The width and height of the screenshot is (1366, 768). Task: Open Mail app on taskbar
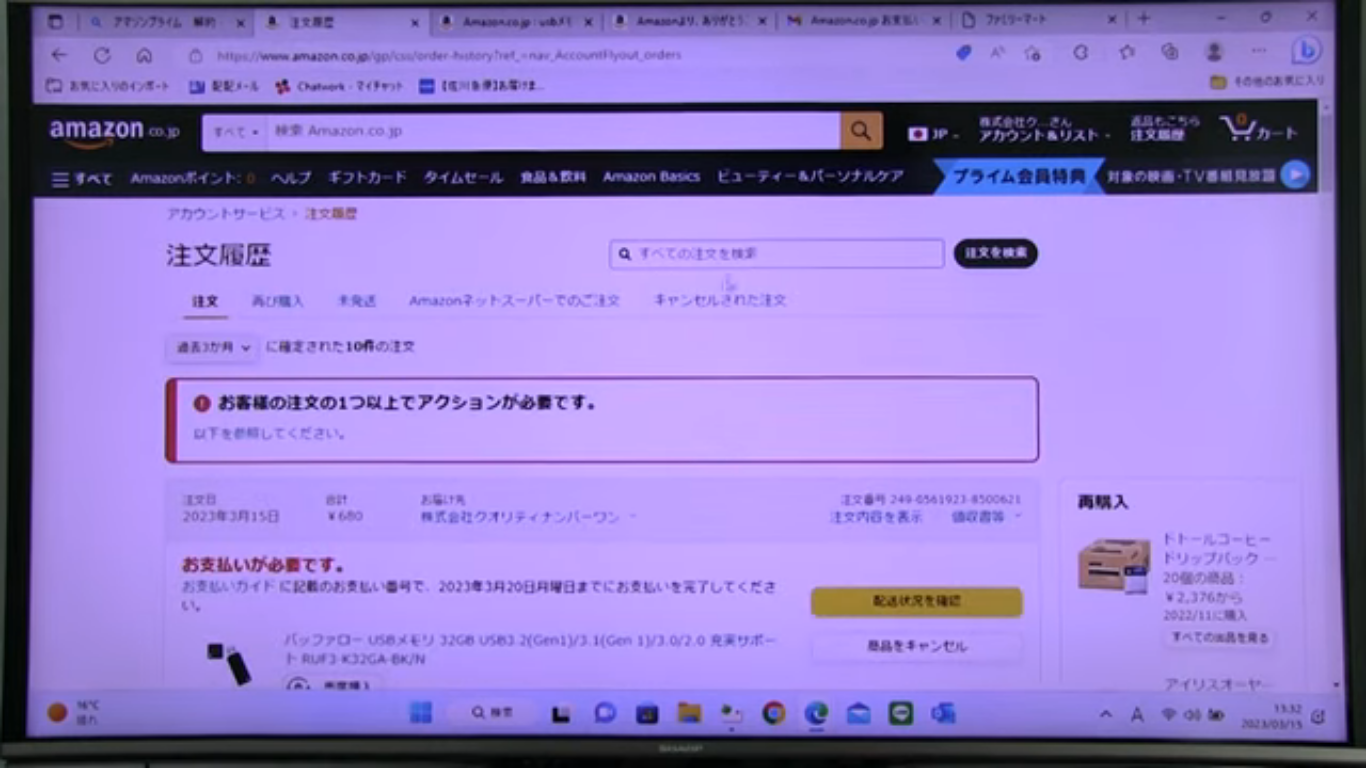tap(859, 713)
